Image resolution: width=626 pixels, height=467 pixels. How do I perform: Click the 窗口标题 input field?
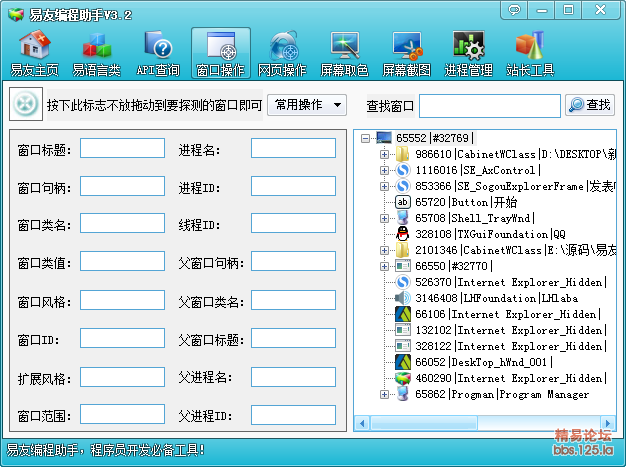click(123, 148)
